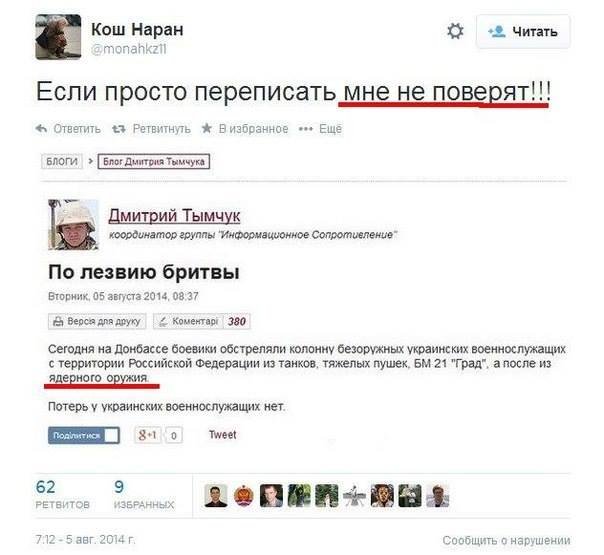Click the Ретвитнуть retweet icon
604x555 pixels.
click(119, 129)
